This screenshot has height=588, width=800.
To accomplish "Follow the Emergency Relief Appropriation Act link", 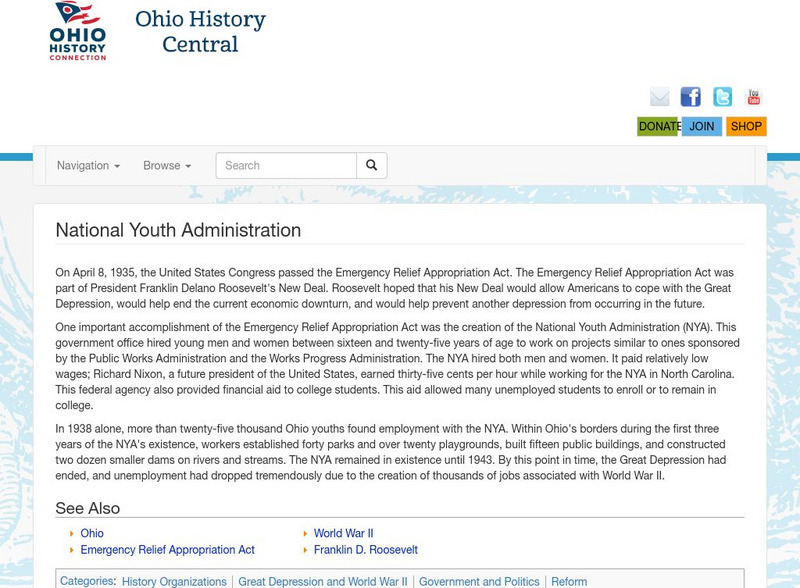I will (x=168, y=549).
